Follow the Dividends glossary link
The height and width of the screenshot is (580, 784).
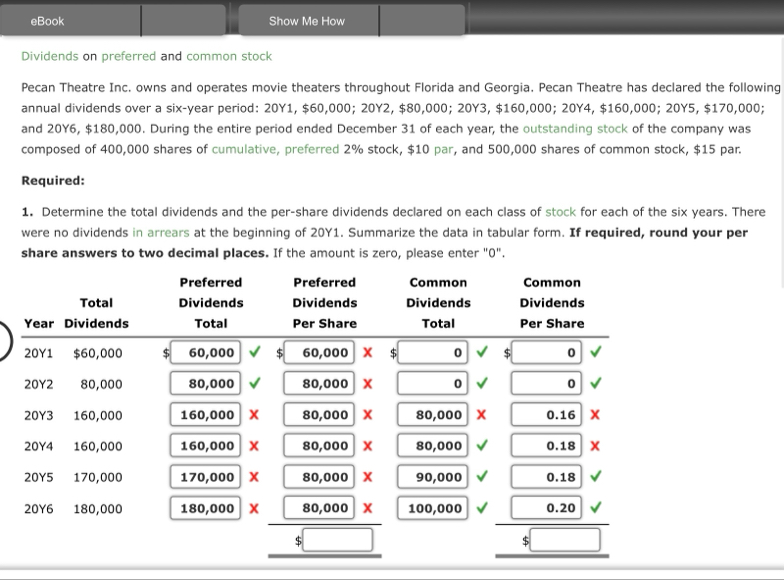tap(50, 56)
